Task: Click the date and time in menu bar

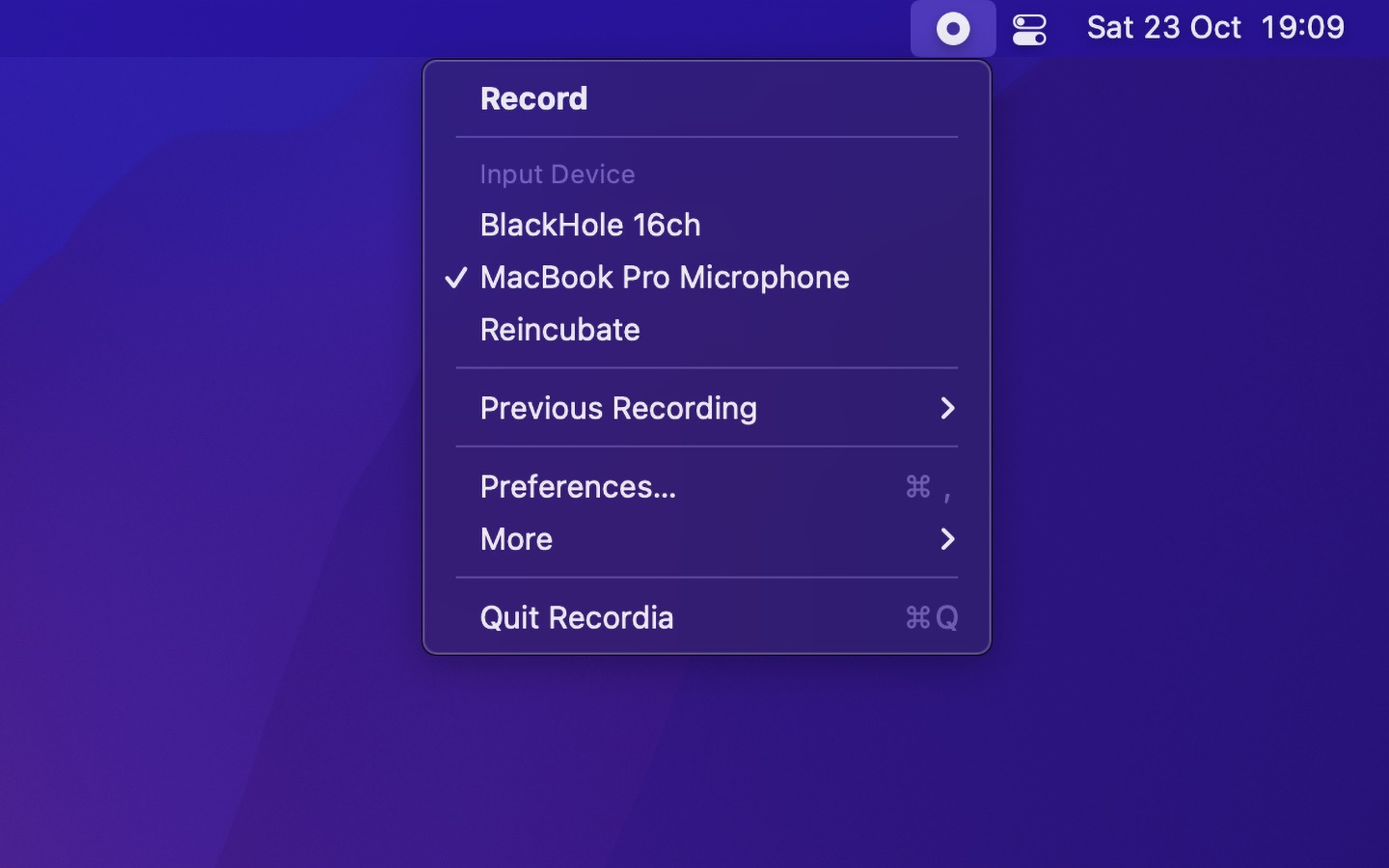Action: point(1215,27)
